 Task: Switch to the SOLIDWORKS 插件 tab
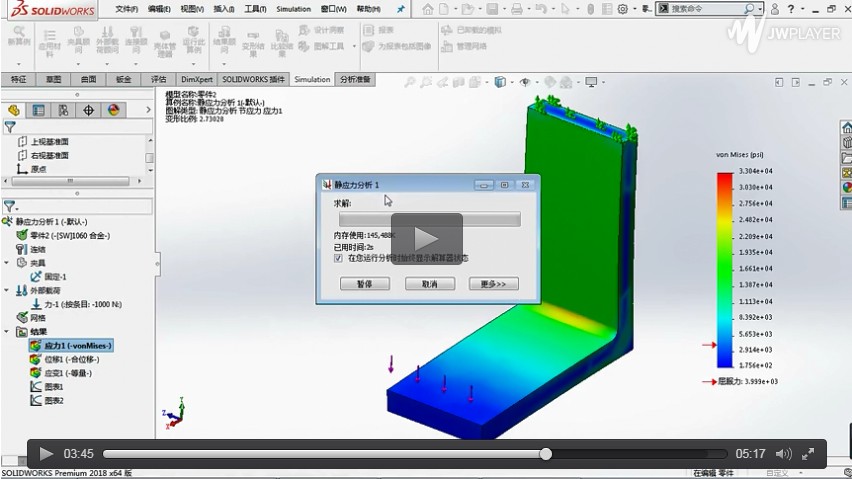(253, 79)
